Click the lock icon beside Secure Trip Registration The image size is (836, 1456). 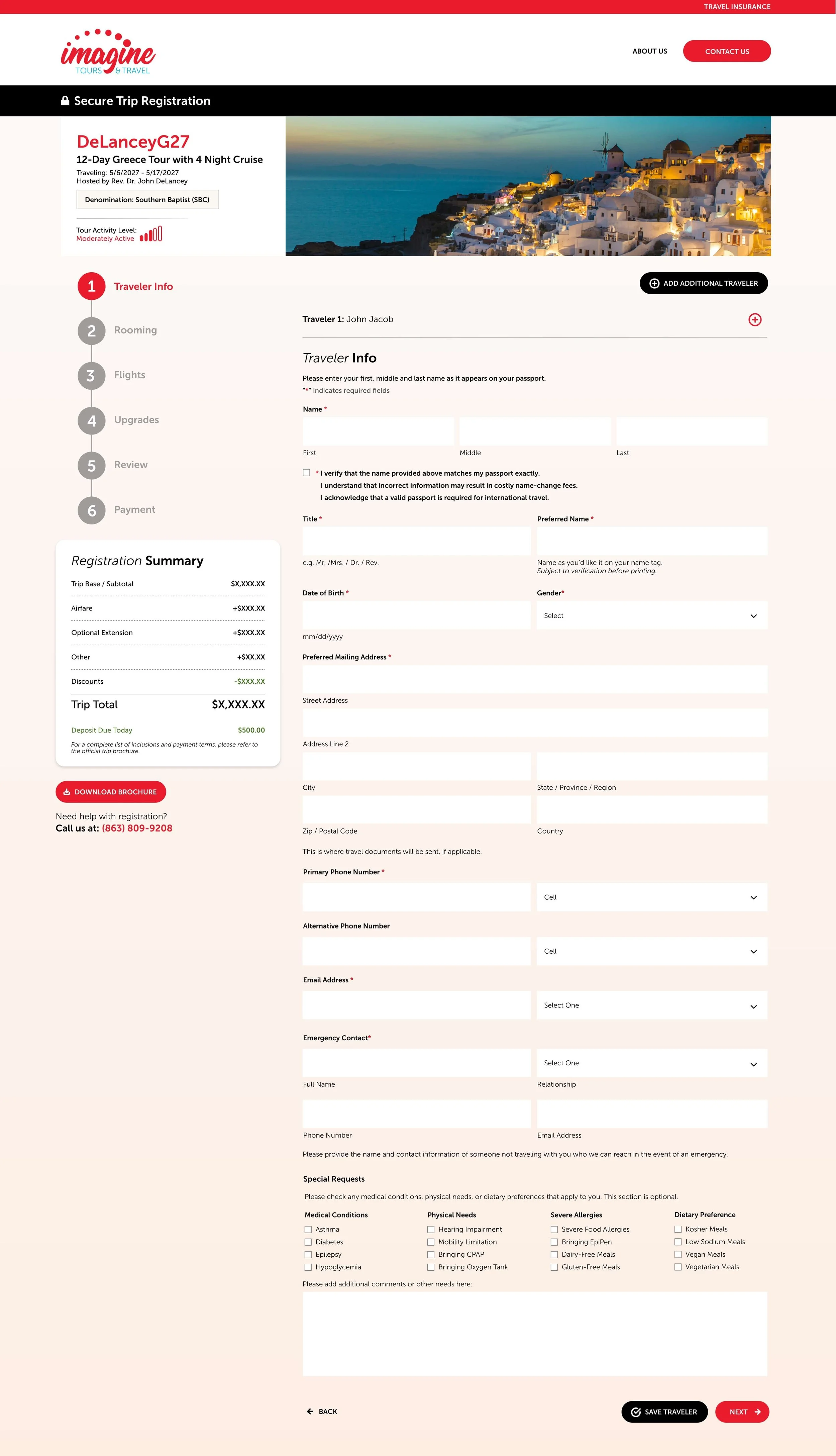click(x=65, y=100)
